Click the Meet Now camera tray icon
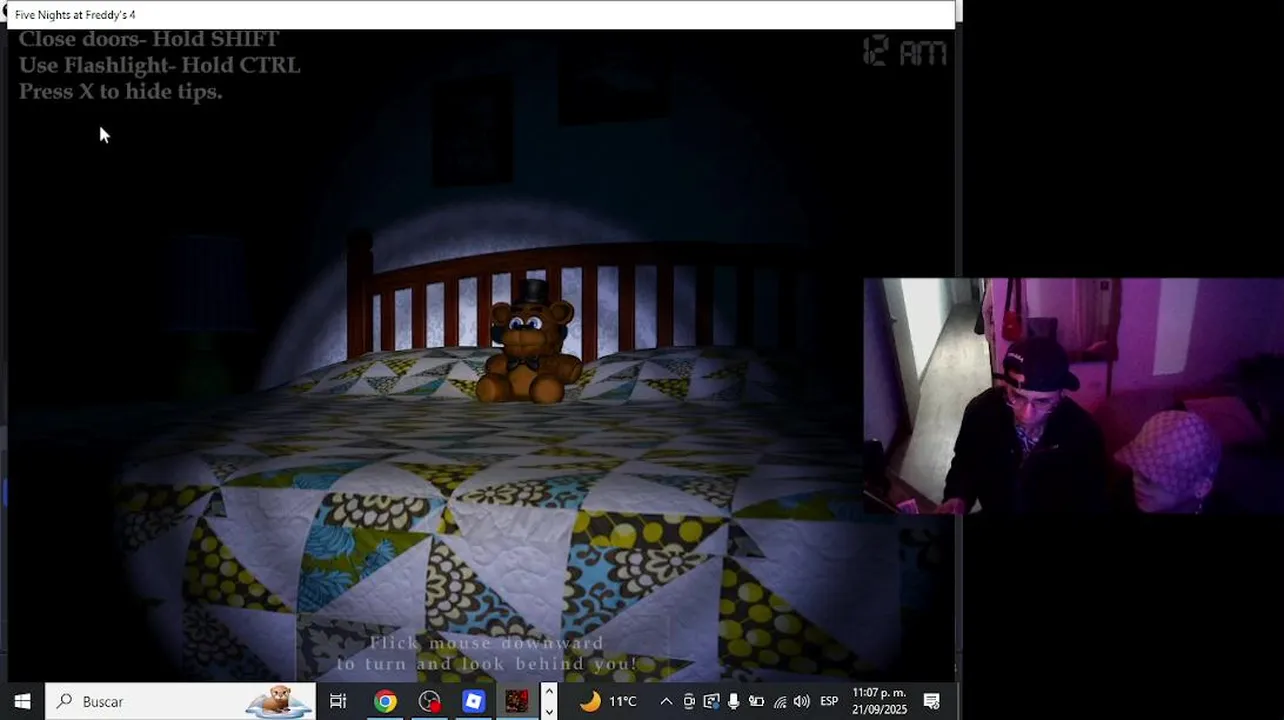 click(689, 701)
